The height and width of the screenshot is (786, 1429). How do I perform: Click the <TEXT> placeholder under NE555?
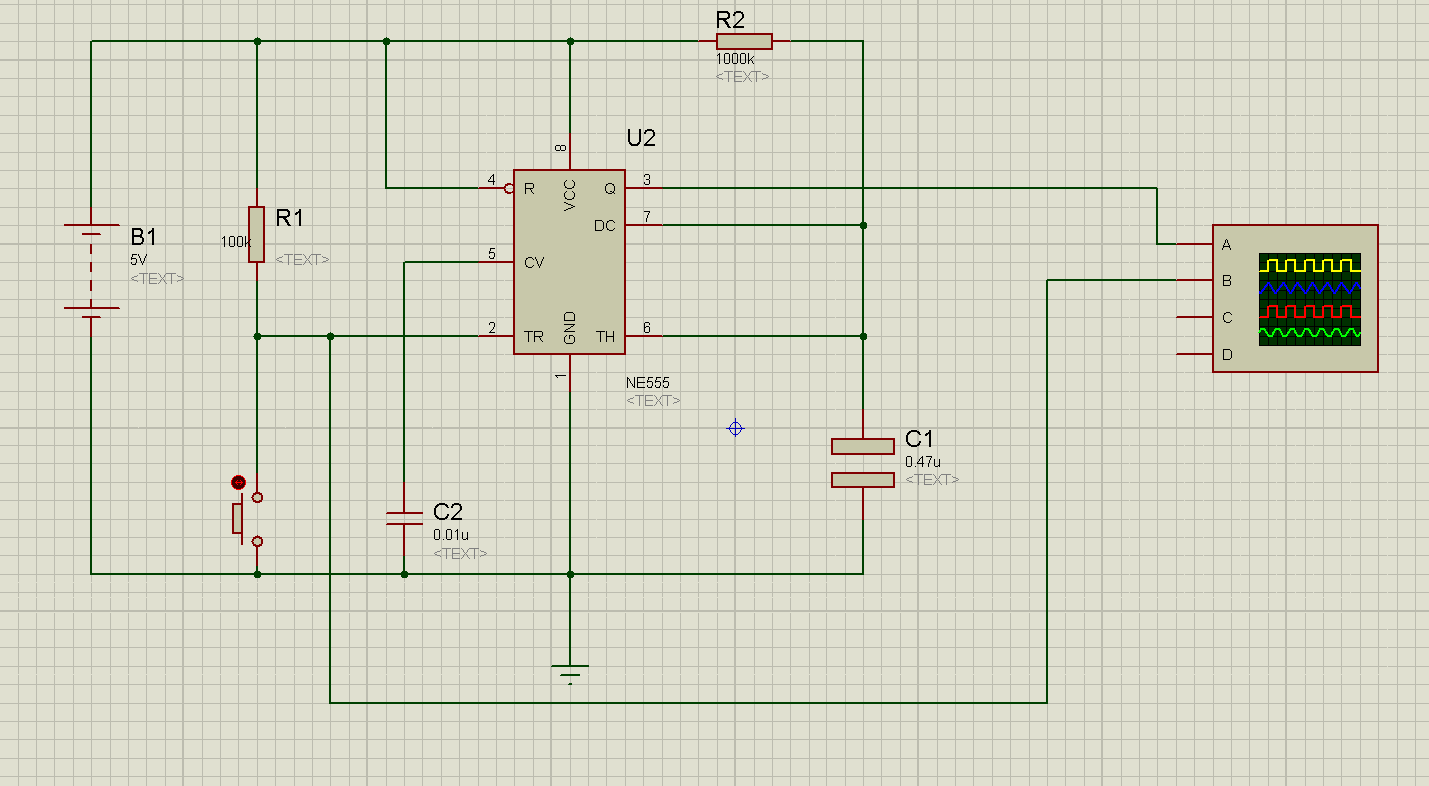(x=653, y=400)
